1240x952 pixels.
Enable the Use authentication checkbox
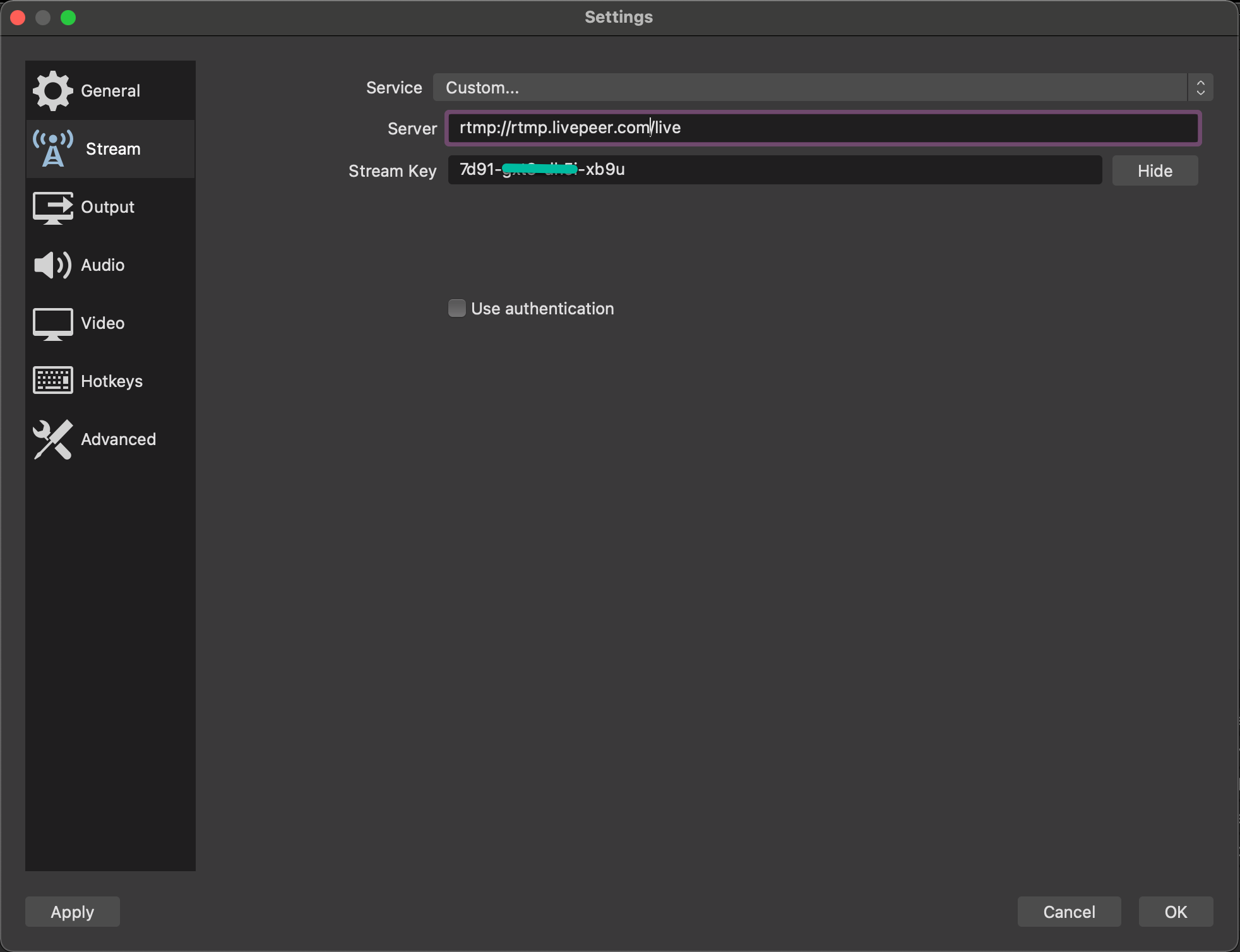point(456,308)
